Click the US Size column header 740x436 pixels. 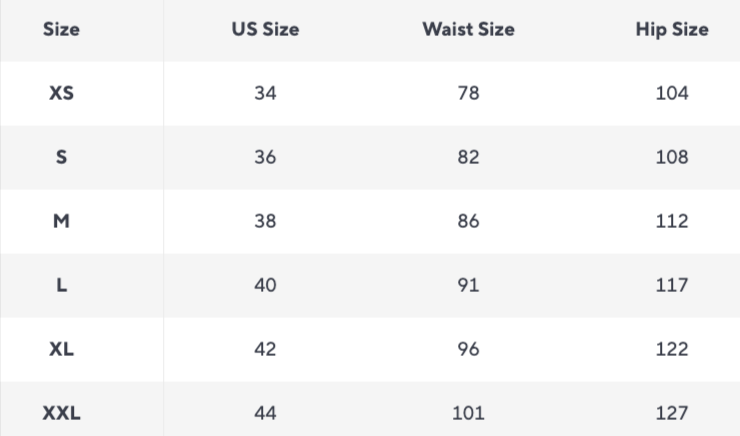[265, 29]
